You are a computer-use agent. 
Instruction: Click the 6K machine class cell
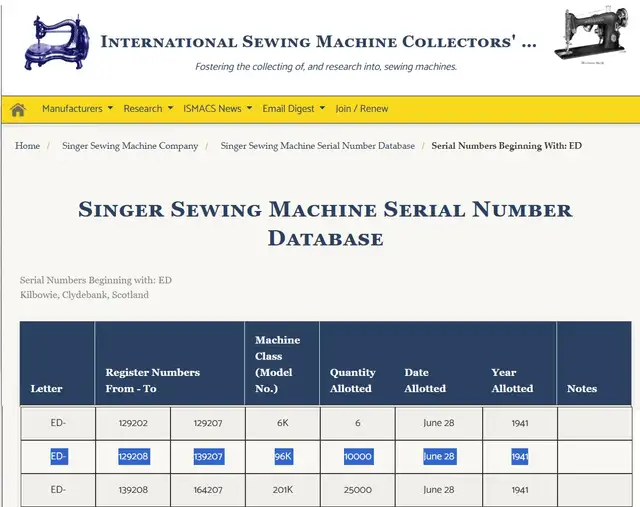pyautogui.click(x=283, y=423)
